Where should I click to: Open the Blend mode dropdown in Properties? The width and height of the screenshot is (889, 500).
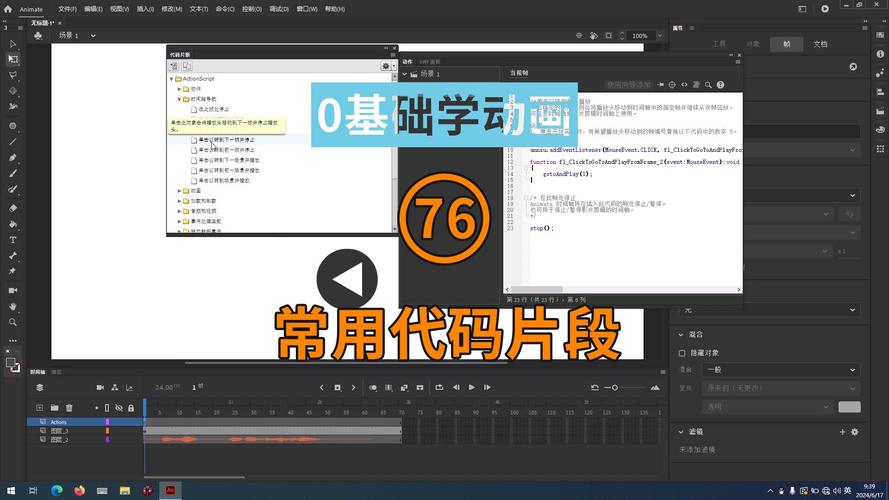781,370
